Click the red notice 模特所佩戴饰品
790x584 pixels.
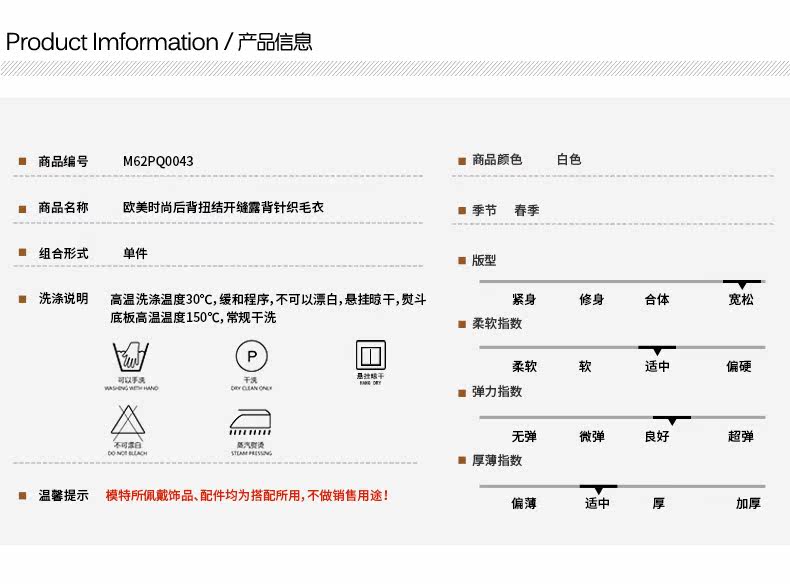(247, 496)
